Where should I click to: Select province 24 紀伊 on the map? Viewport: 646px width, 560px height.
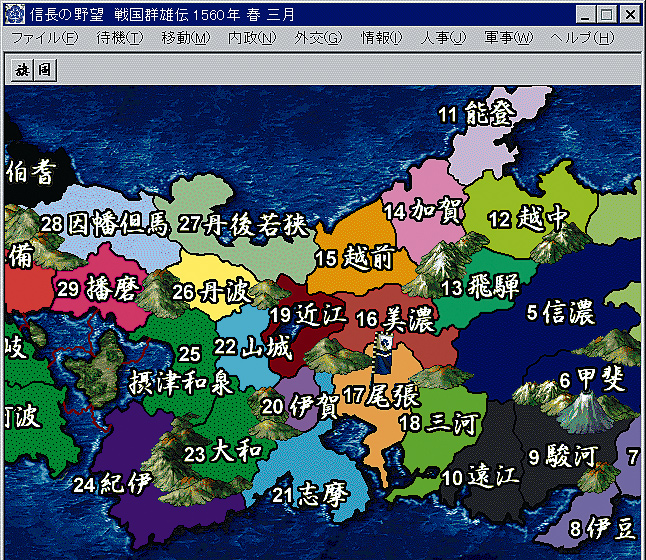113,483
